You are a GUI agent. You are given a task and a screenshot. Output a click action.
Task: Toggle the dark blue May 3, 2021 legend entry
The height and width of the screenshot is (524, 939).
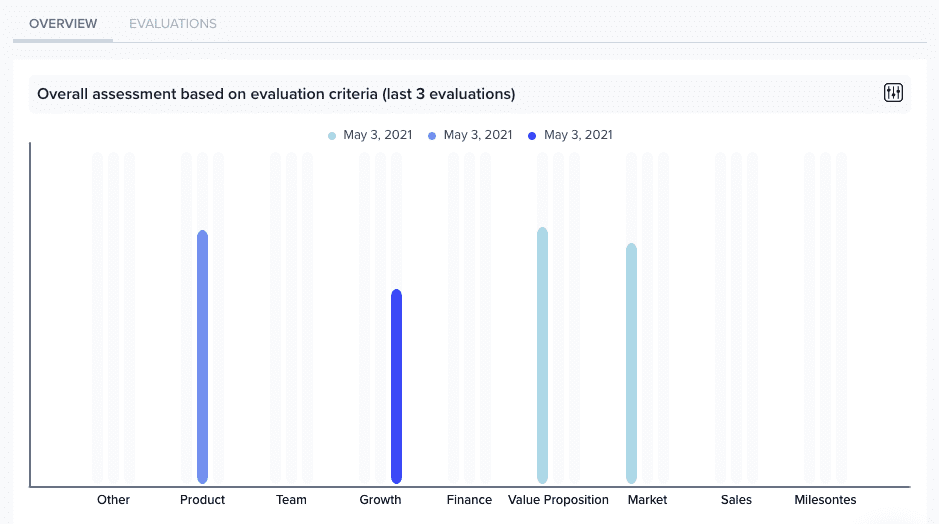pos(570,135)
